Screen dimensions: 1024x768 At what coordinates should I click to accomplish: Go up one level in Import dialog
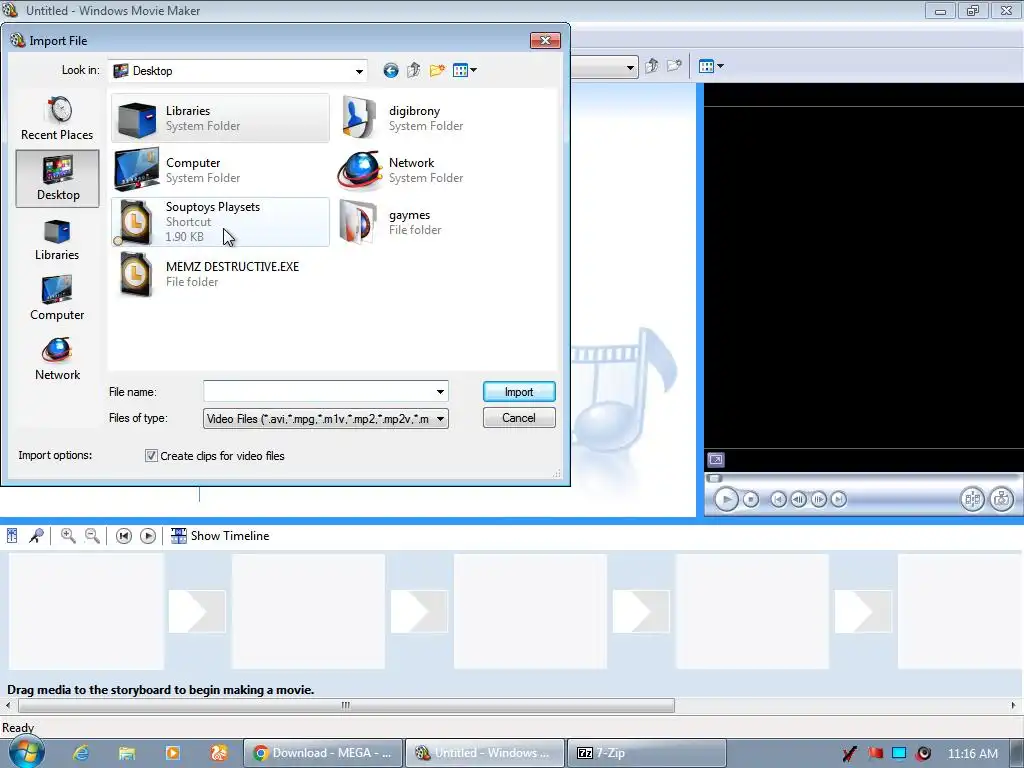point(413,71)
